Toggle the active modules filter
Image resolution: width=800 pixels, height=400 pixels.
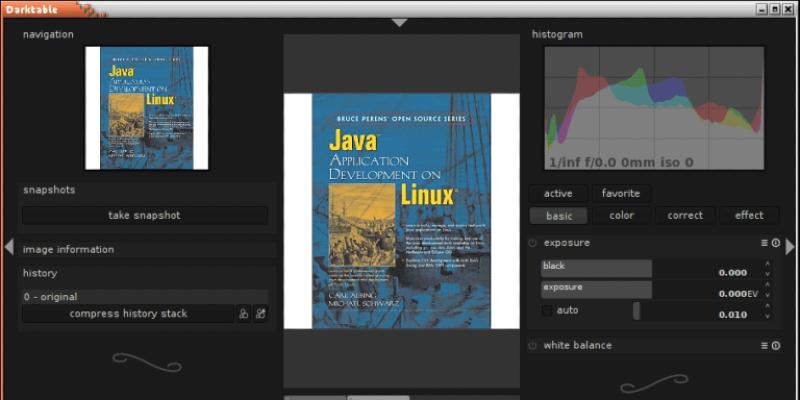558,193
